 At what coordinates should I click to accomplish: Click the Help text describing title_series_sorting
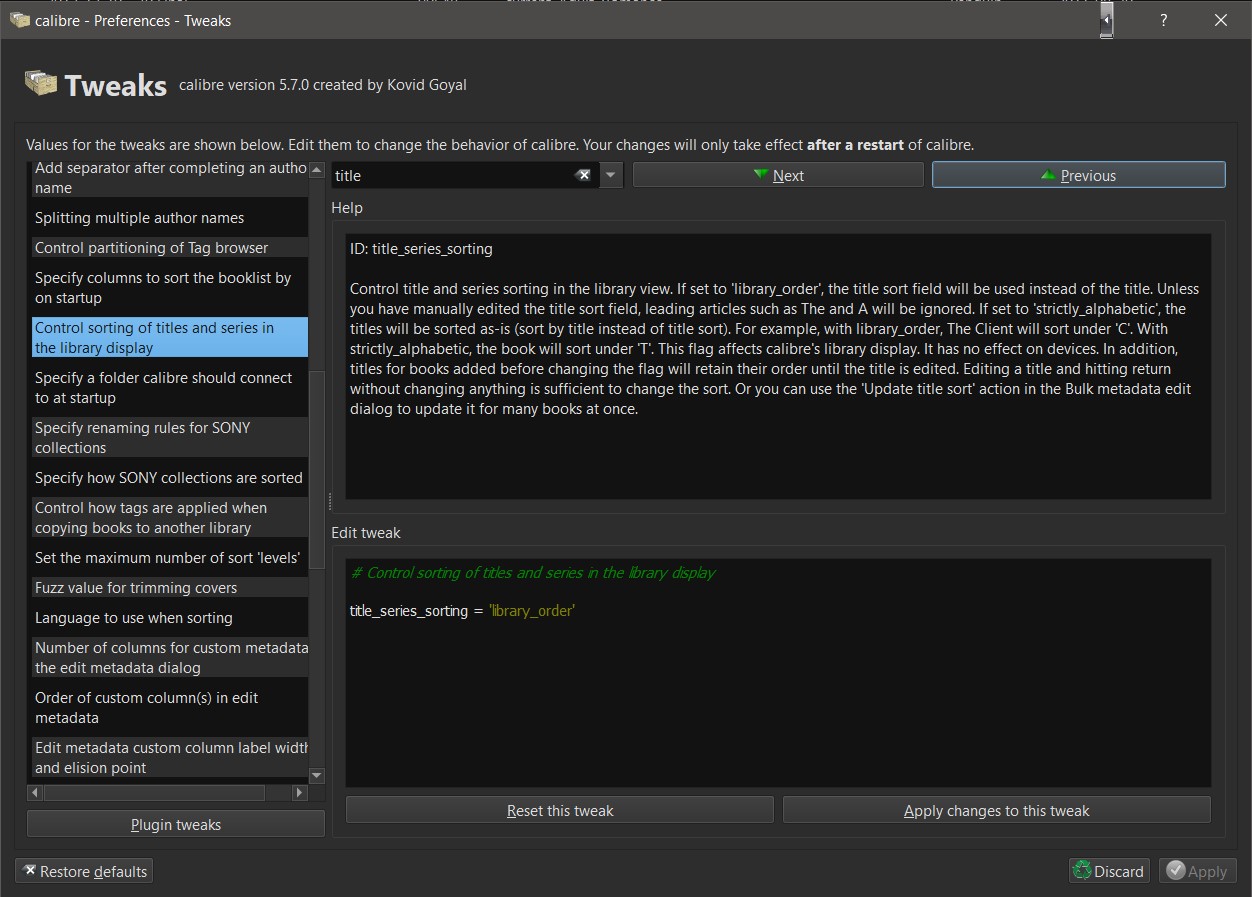778,349
